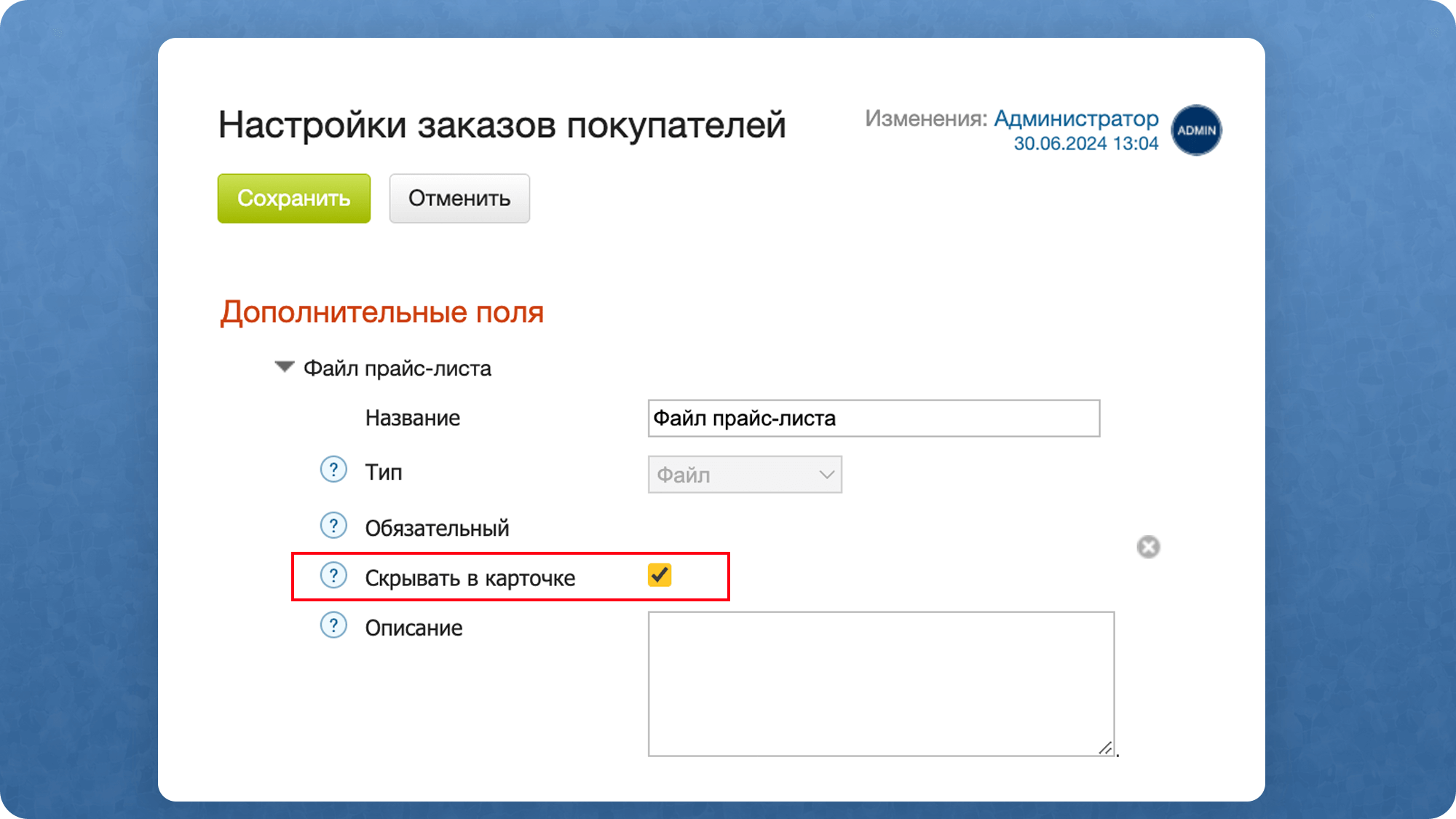Screen dimensions: 1456x819
Task: Click the 30.06.2024 13:04 change date link
Action: pos(1085,143)
